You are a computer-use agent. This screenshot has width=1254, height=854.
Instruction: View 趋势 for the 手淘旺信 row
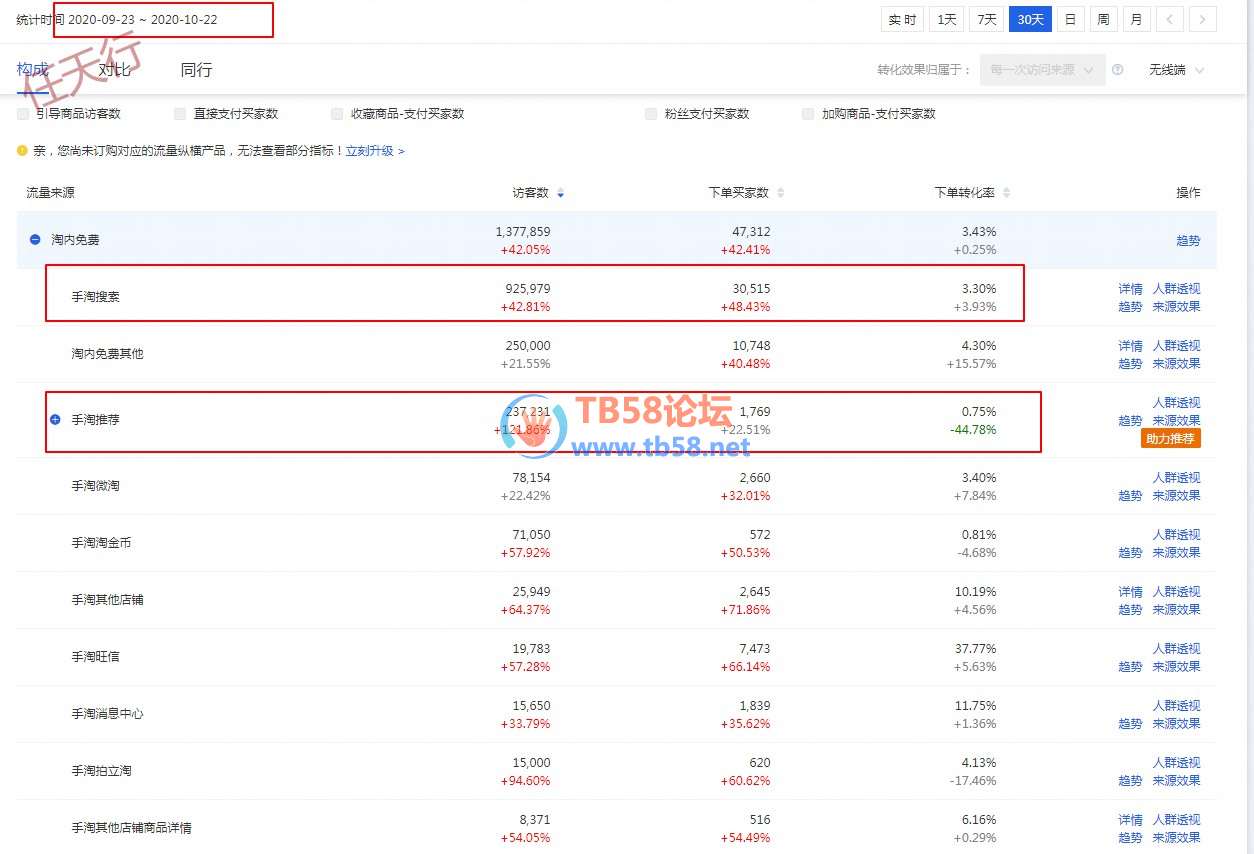[1130, 667]
